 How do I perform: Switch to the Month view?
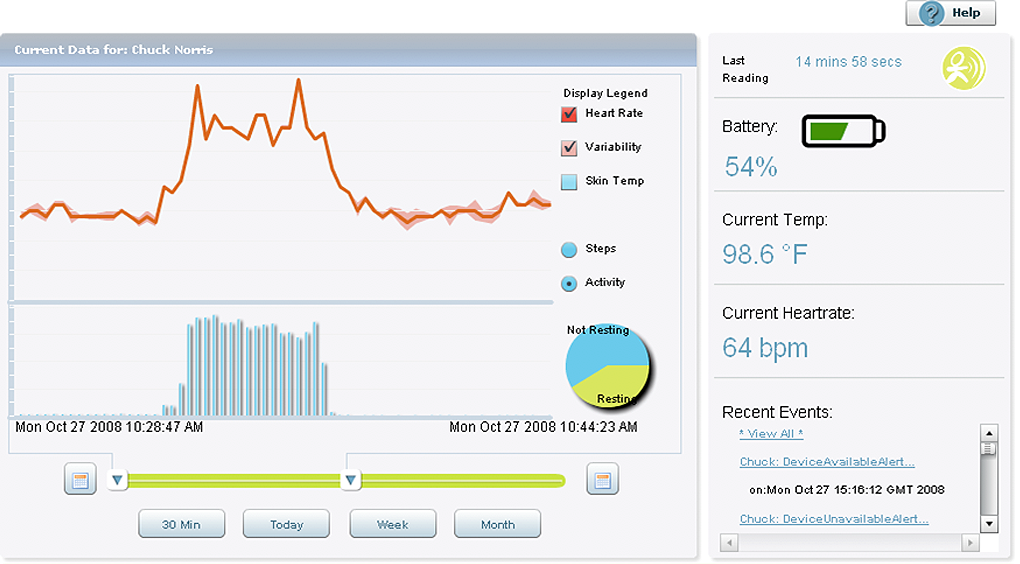click(497, 524)
